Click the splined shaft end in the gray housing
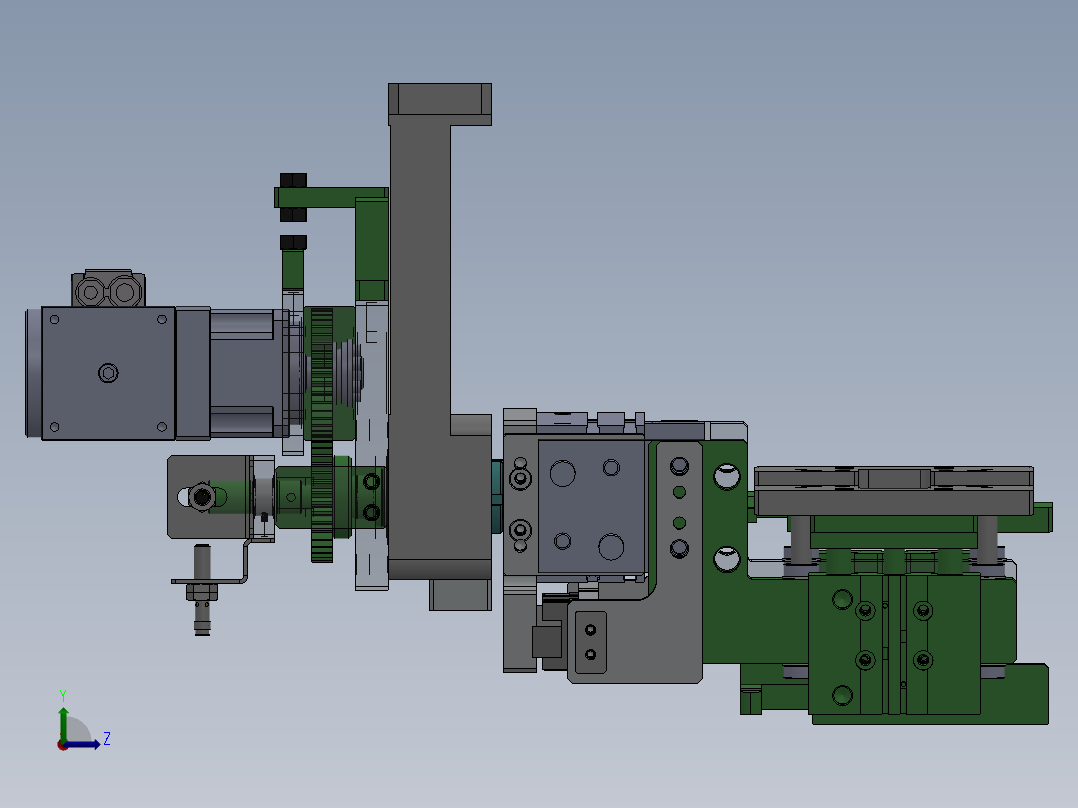 point(201,496)
